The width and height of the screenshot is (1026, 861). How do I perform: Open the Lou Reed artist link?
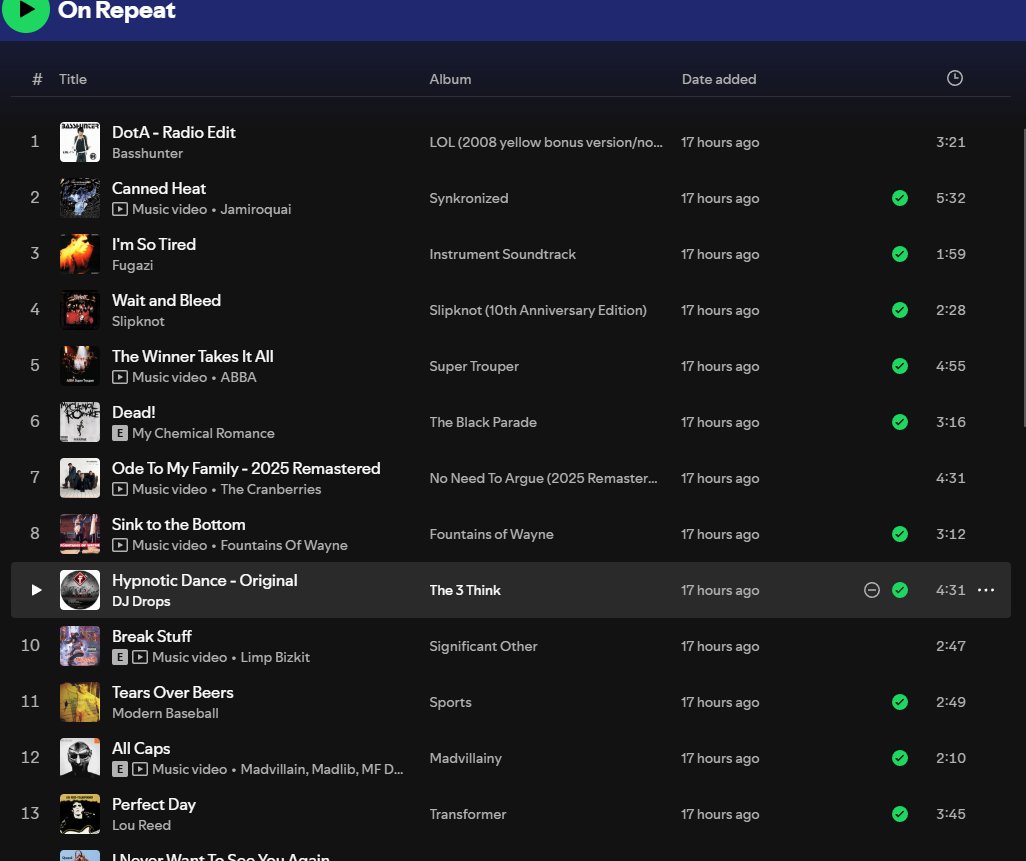click(x=141, y=825)
